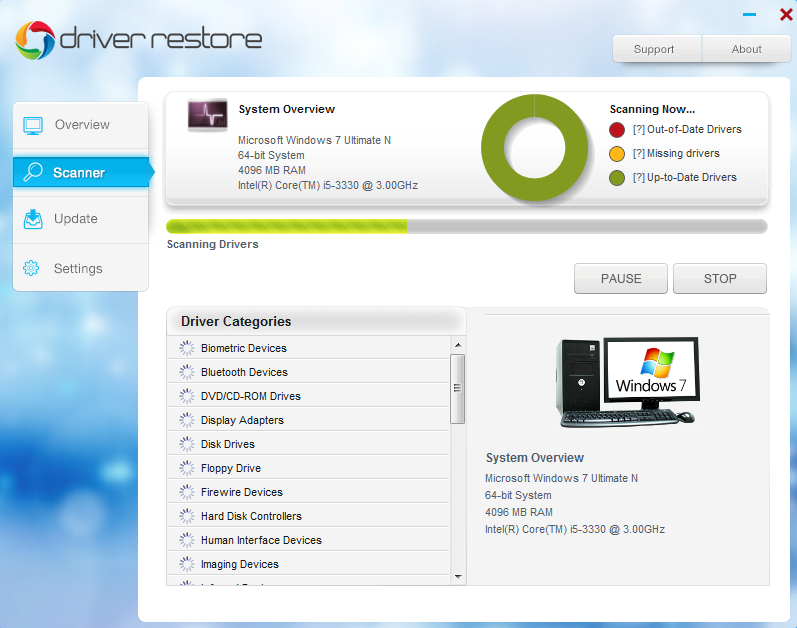Click top panel Microsoft Windows 7 Ultimate N
Image resolution: width=797 pixels, height=628 pixels.
[x=314, y=140]
